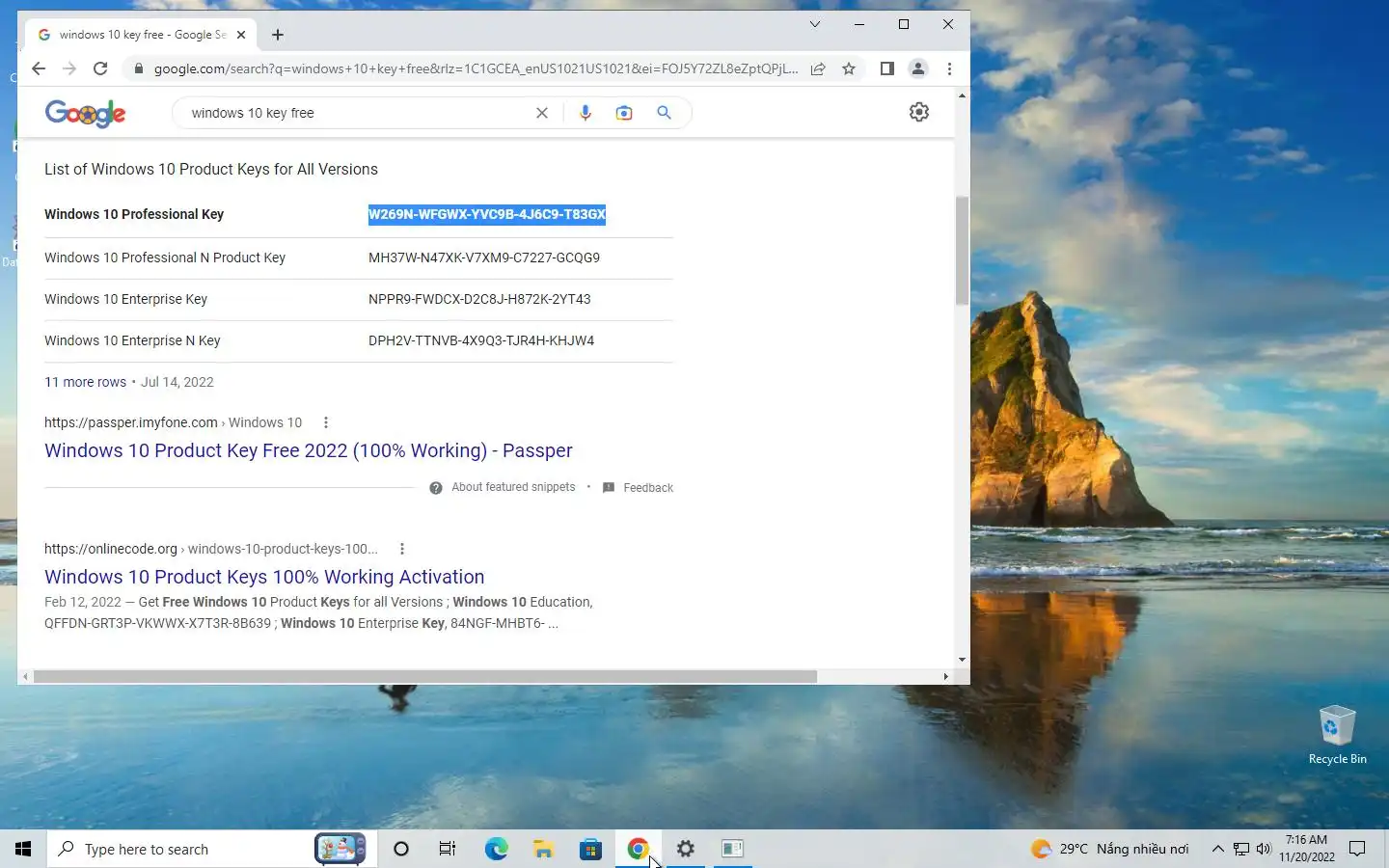
Task: Open File Explorer from the taskbar
Action: click(x=543, y=849)
